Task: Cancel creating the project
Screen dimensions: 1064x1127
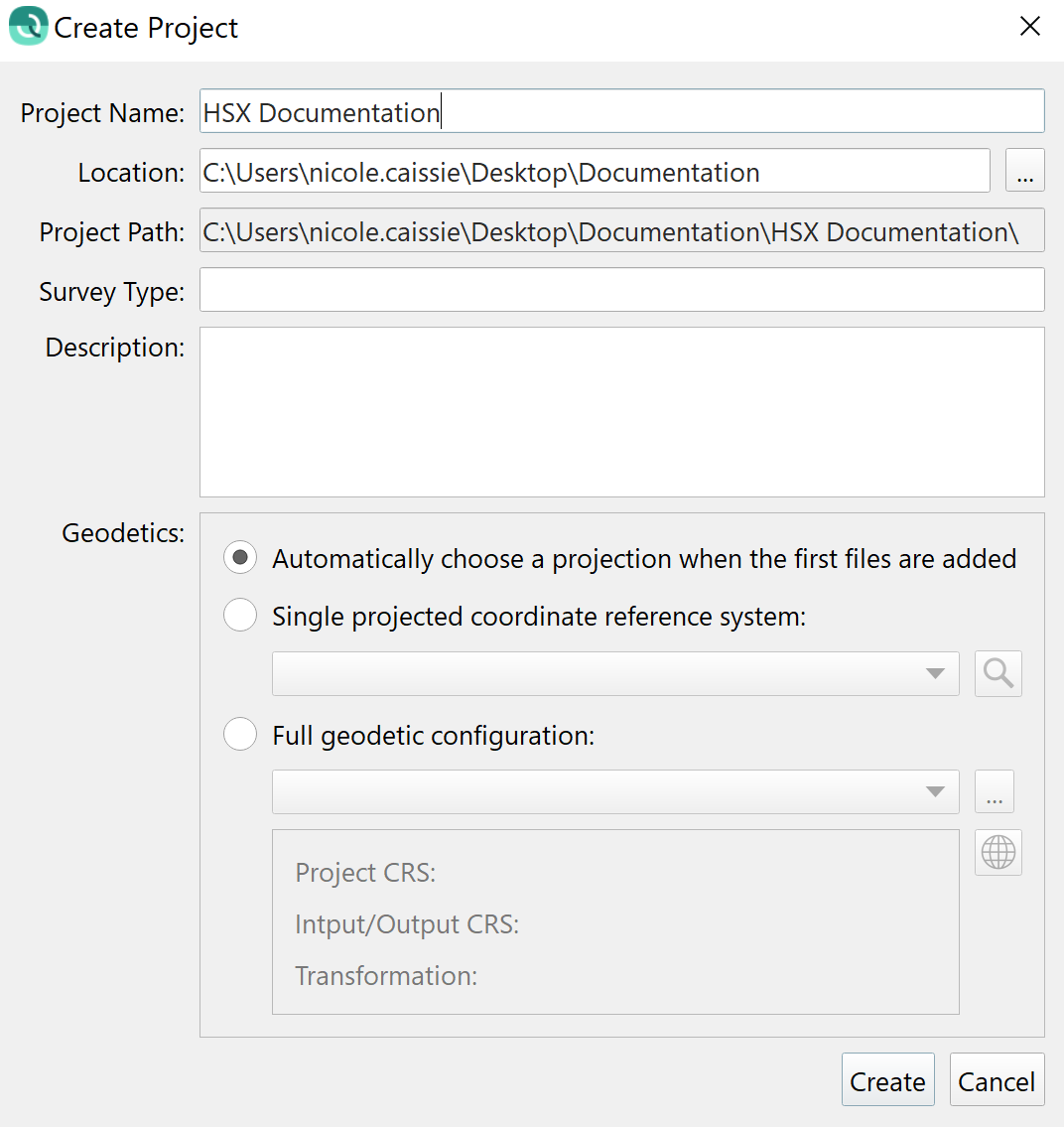Action: click(x=997, y=1080)
